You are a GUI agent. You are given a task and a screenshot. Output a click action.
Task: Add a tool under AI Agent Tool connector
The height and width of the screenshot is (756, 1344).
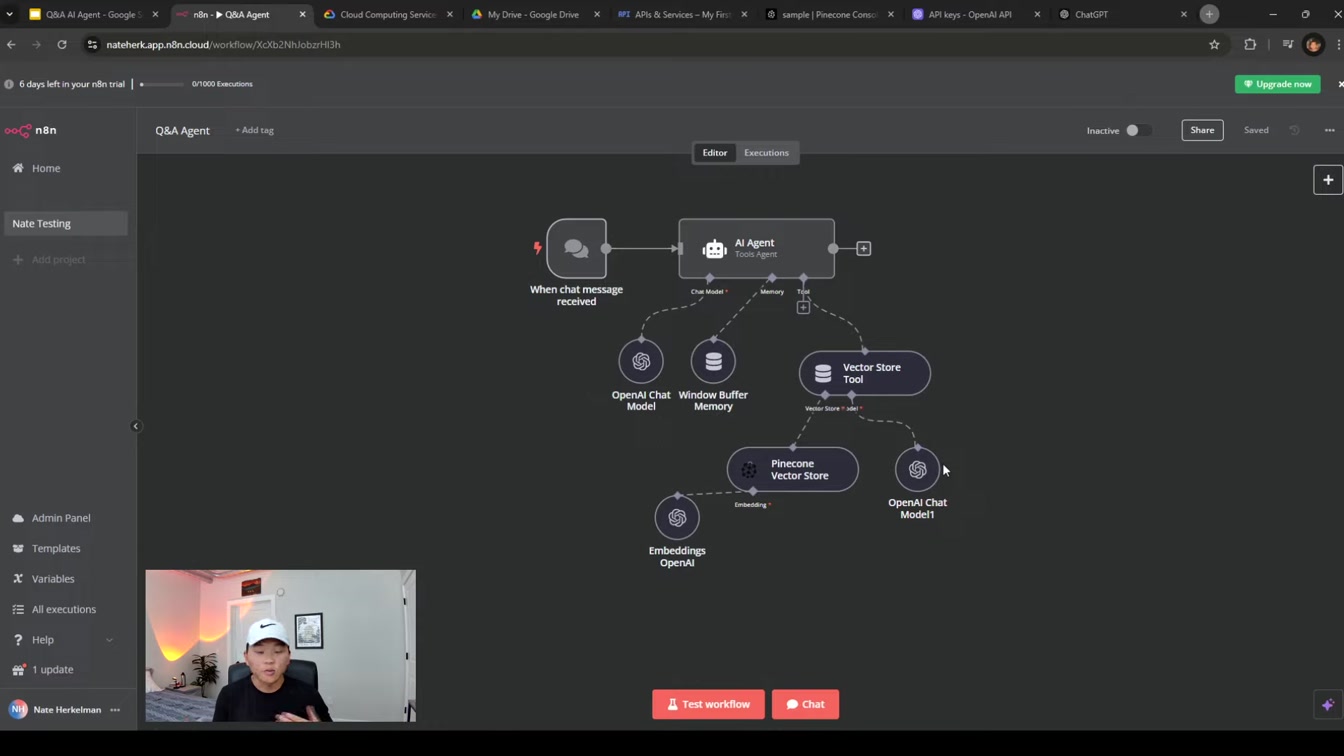803,307
